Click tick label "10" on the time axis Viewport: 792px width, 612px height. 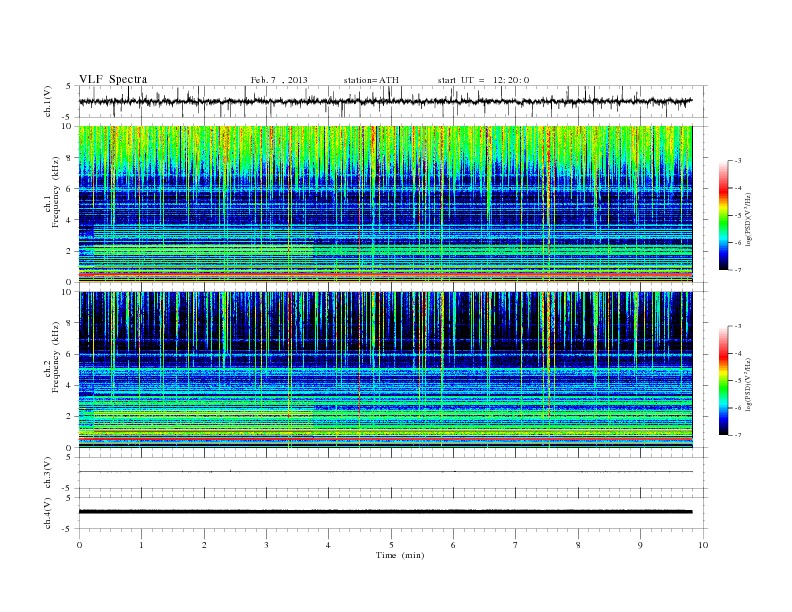[x=703, y=545]
